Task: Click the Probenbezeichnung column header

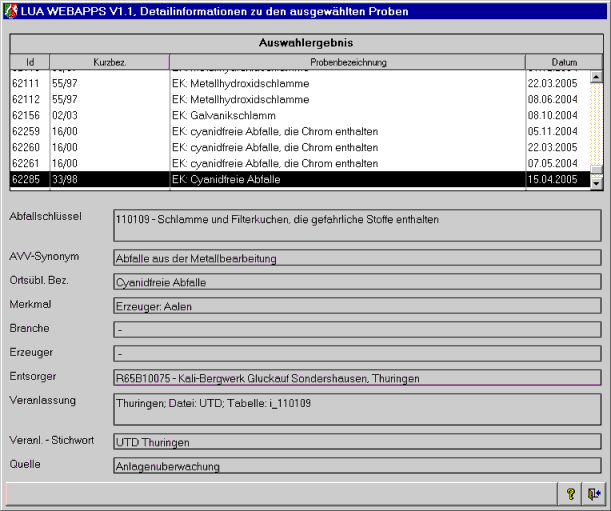Action: coord(347,62)
